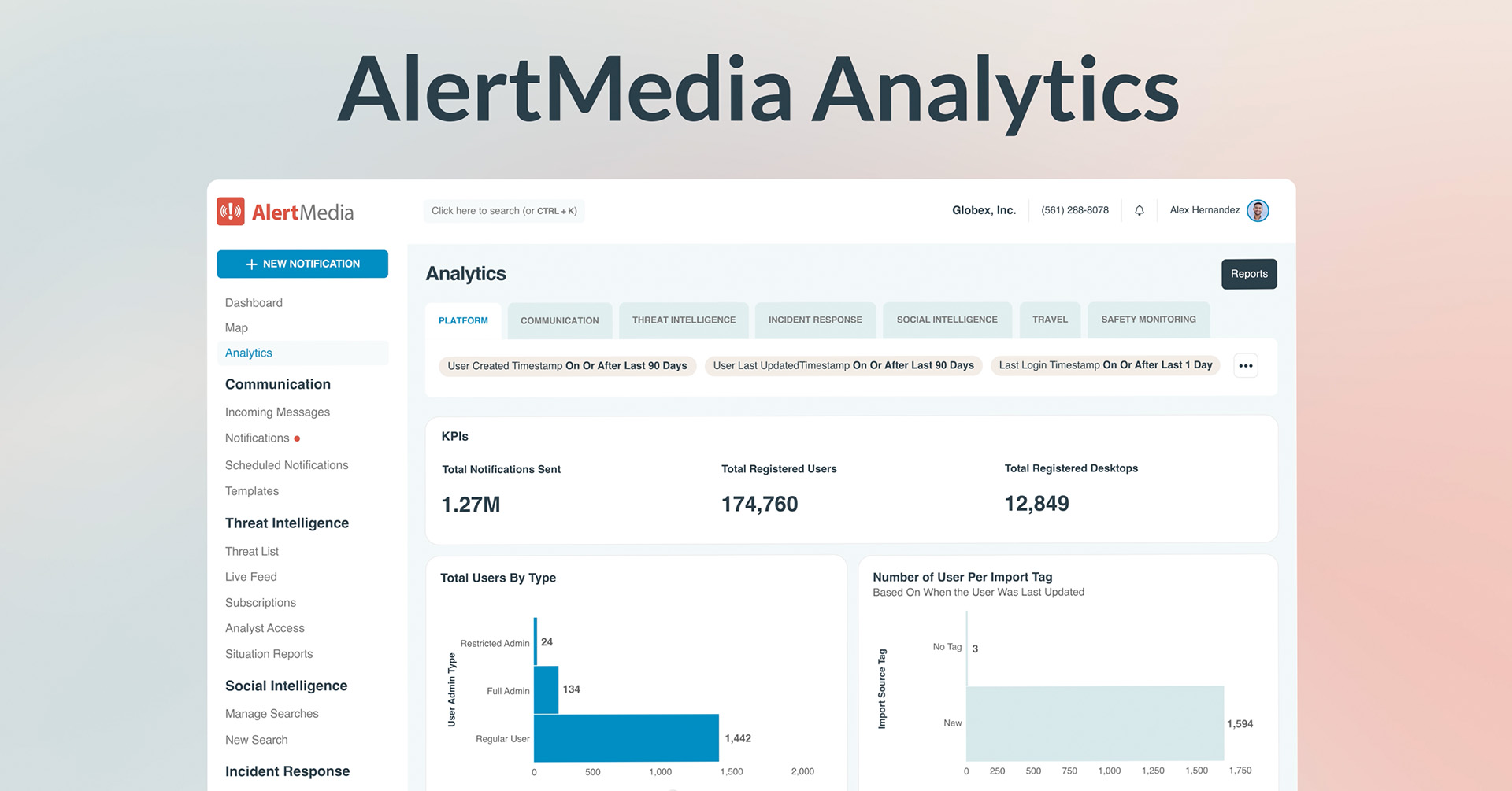Click the Globex, Inc. organization name
This screenshot has width=1512, height=791.
click(984, 210)
